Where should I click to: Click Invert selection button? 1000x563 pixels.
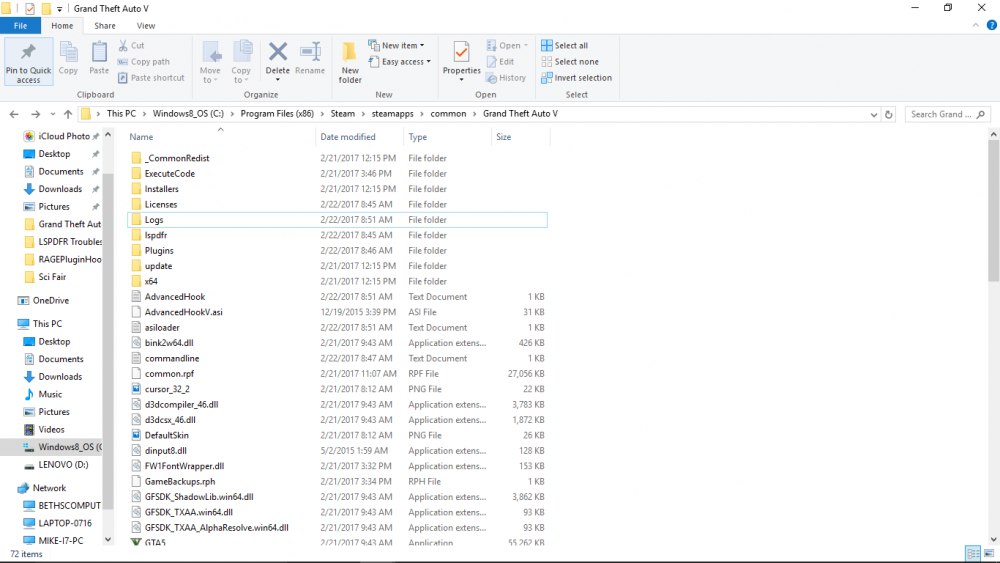[577, 78]
